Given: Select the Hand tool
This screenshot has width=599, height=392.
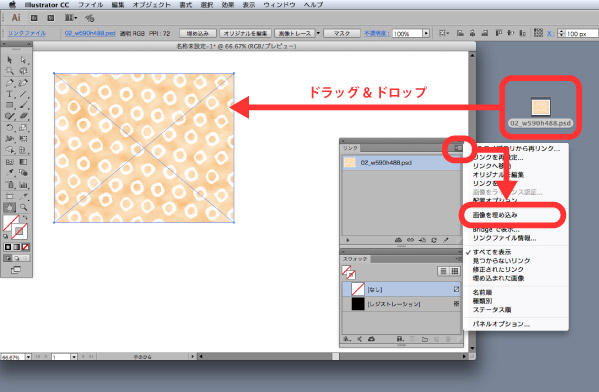Looking at the screenshot, I should click(10, 207).
